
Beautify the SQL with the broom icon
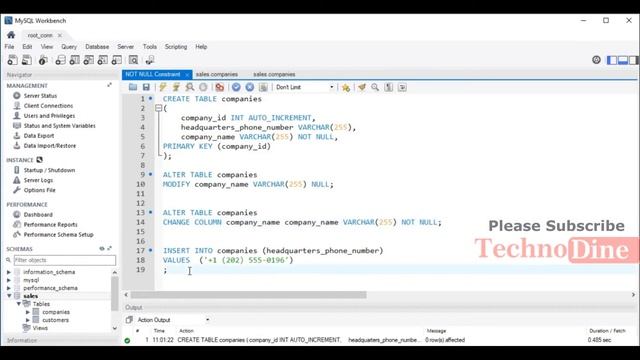tap(362, 87)
